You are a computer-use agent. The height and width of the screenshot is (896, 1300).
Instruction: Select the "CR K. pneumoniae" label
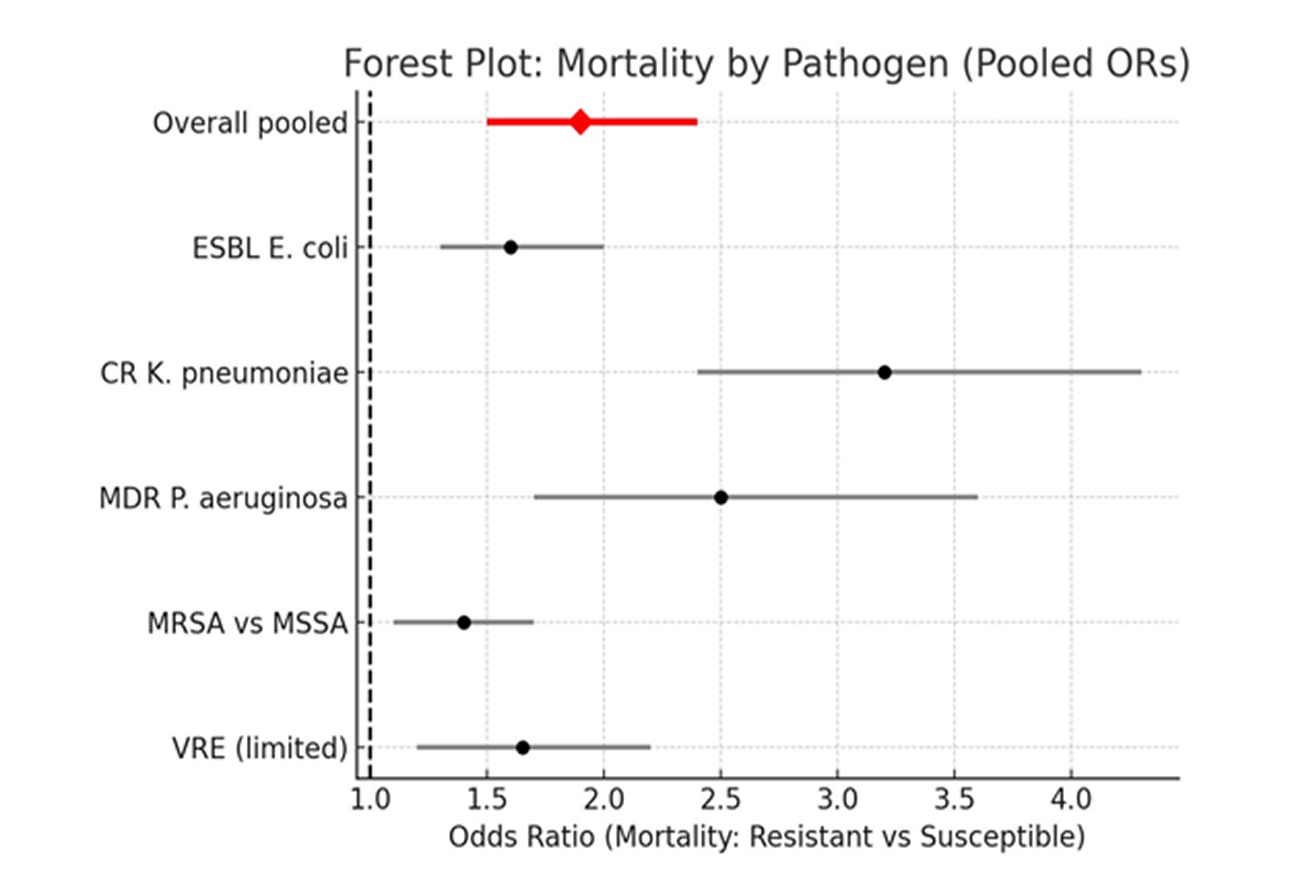(224, 373)
